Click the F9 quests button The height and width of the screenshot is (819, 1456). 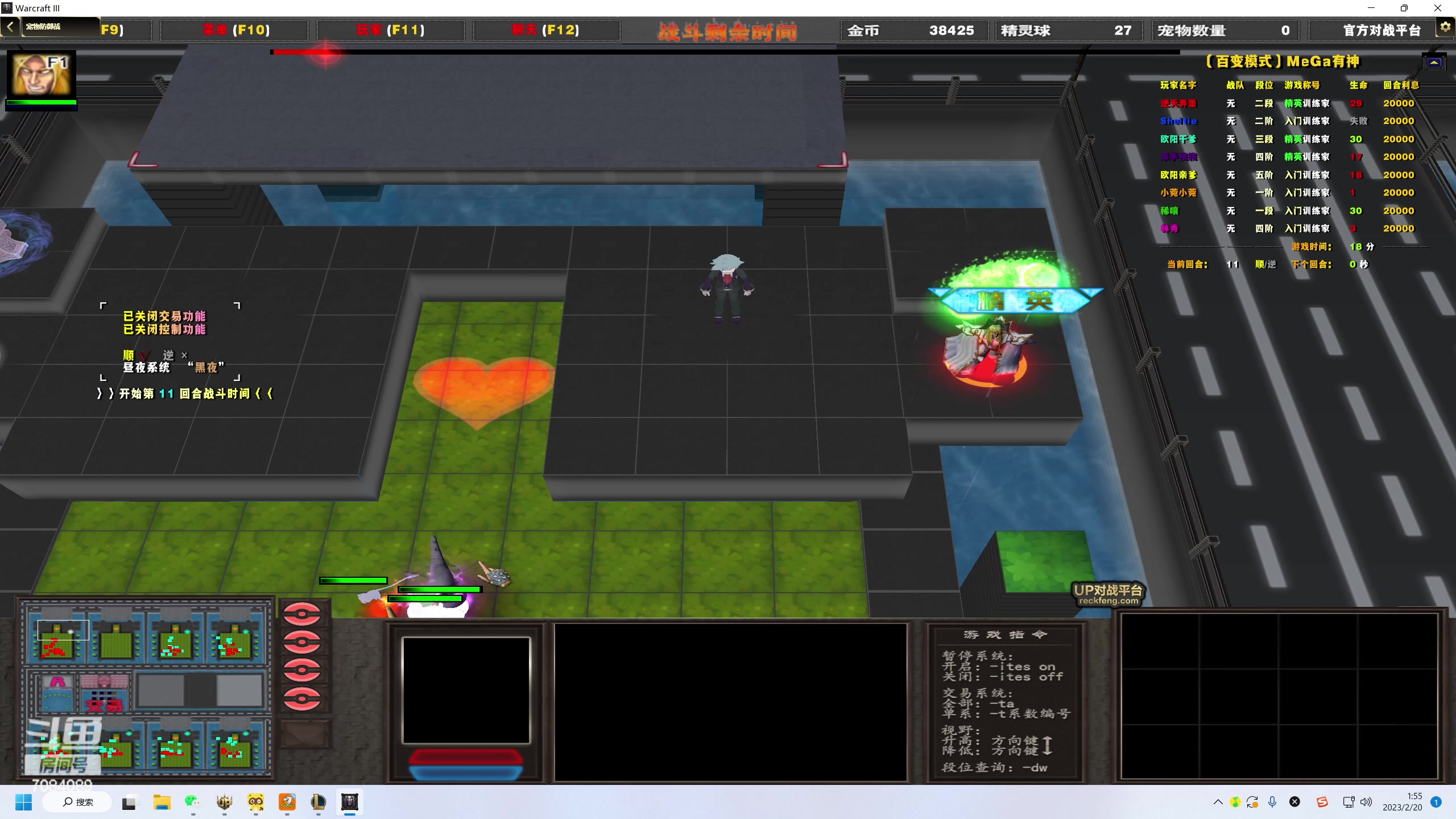tap(125, 30)
